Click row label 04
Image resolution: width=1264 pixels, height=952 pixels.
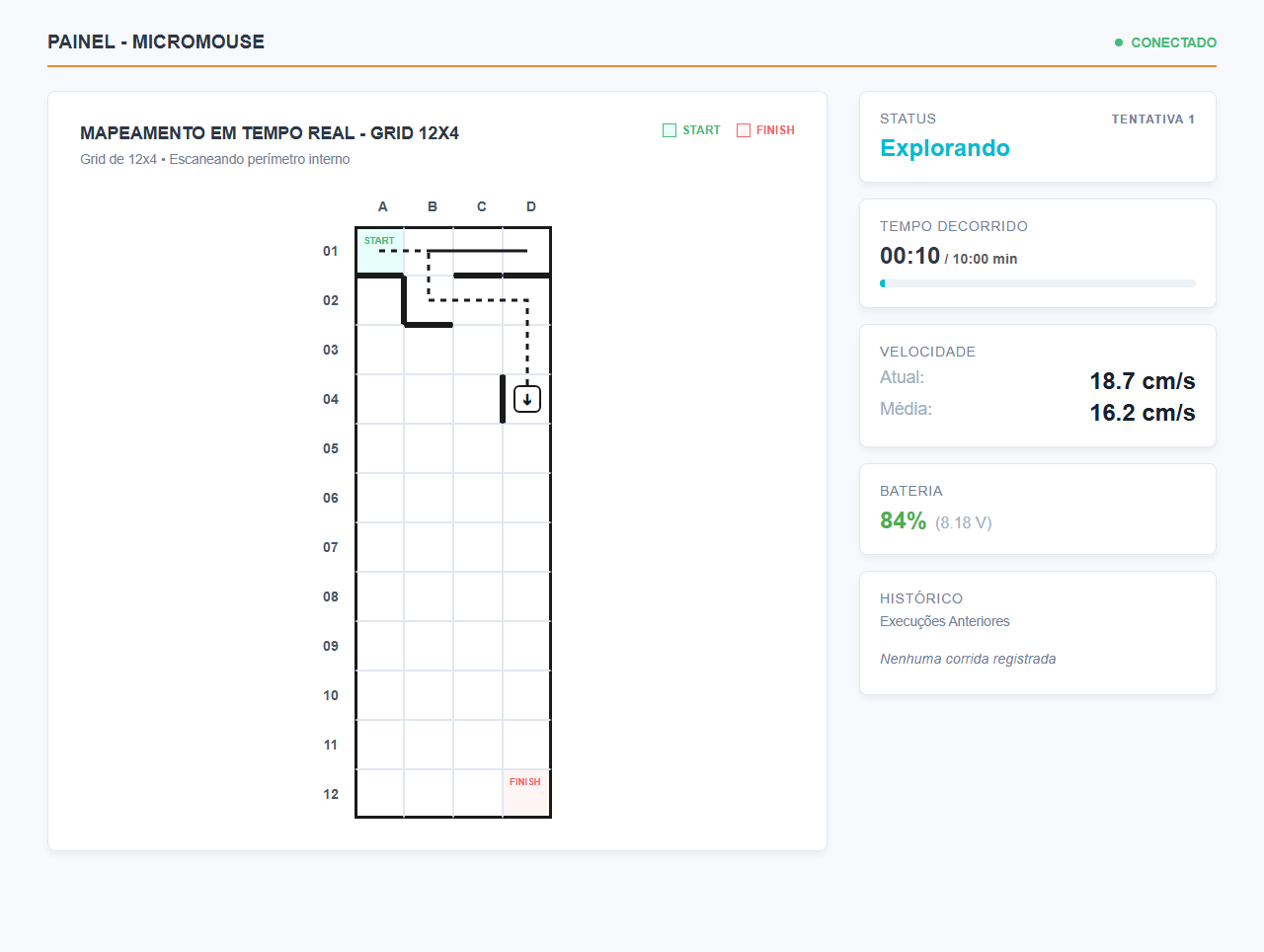(331, 399)
